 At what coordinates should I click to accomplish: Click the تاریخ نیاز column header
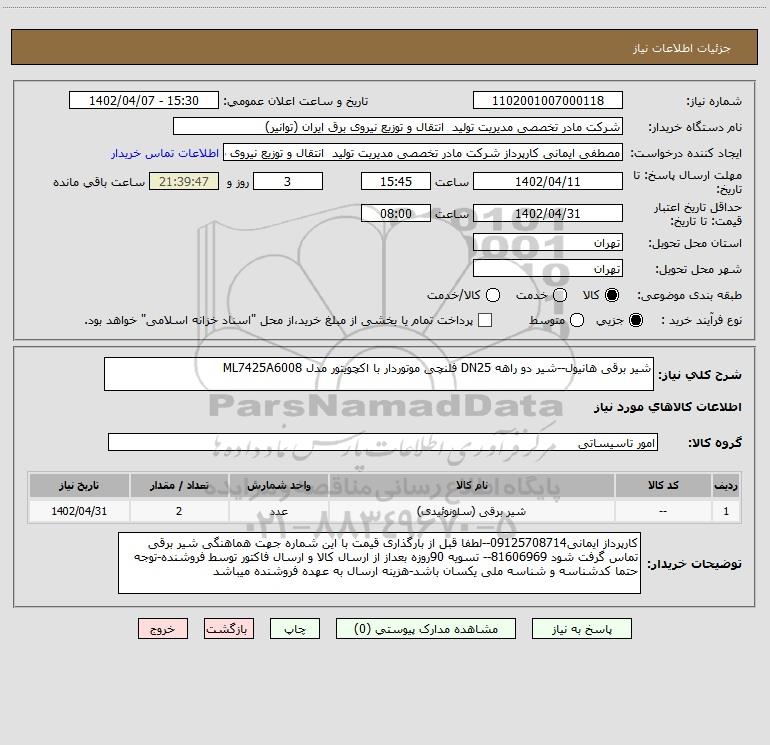click(79, 485)
